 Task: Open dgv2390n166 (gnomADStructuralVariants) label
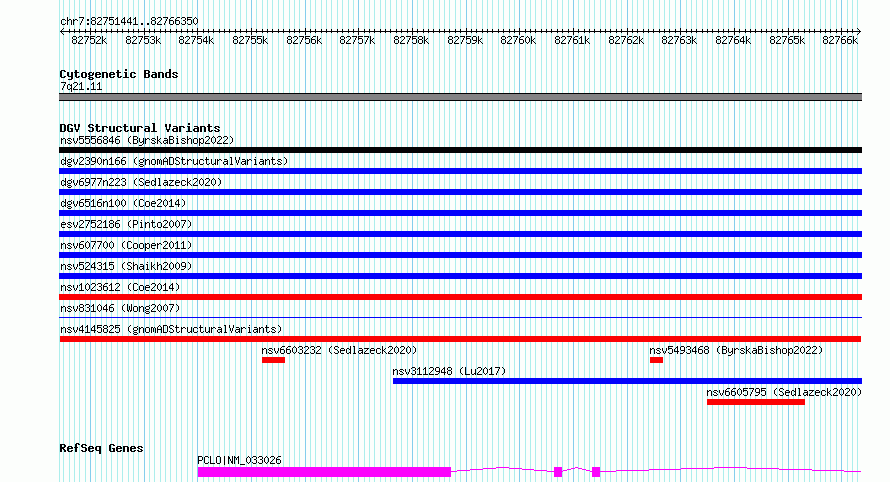coord(174,161)
